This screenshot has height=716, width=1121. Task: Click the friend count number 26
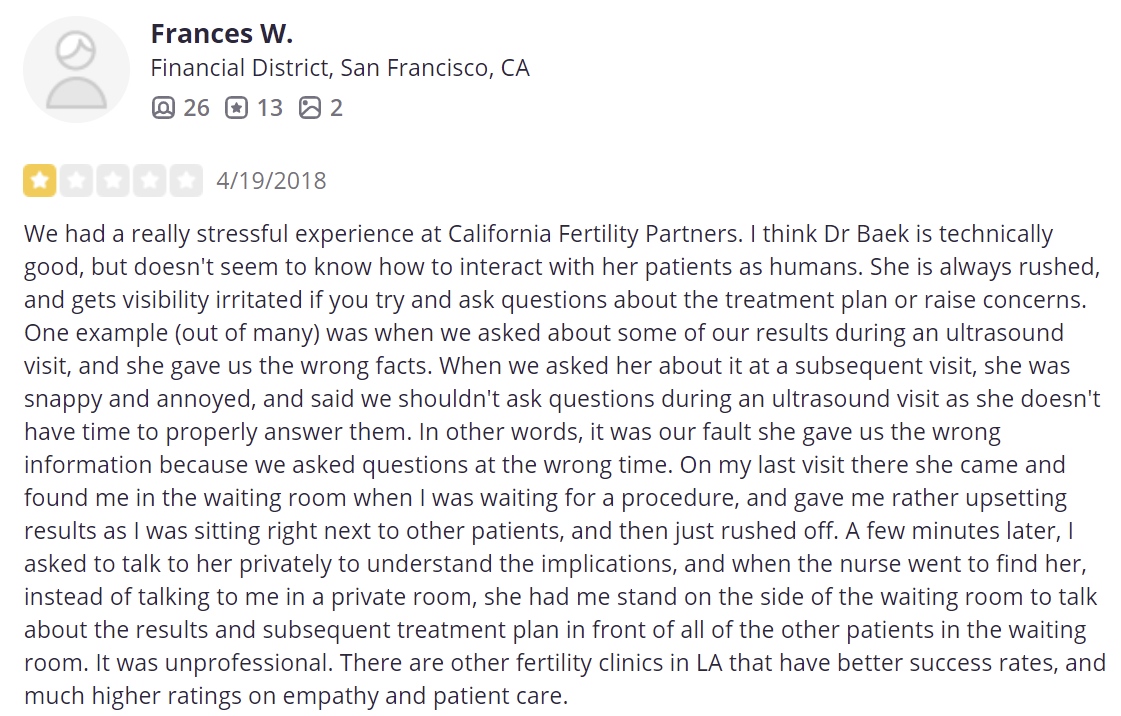(196, 107)
